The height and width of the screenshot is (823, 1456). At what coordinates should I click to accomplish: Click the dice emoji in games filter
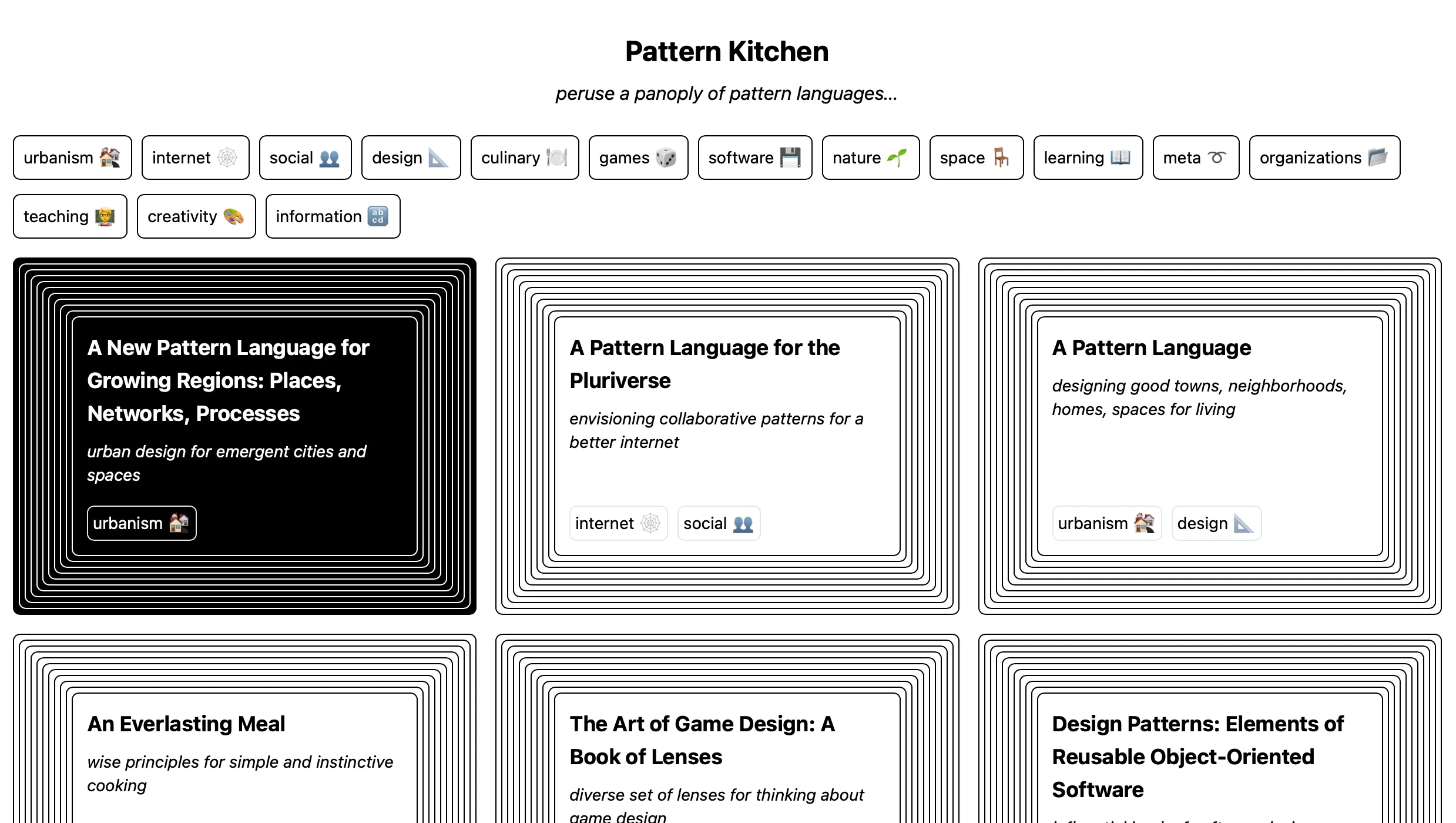666,158
